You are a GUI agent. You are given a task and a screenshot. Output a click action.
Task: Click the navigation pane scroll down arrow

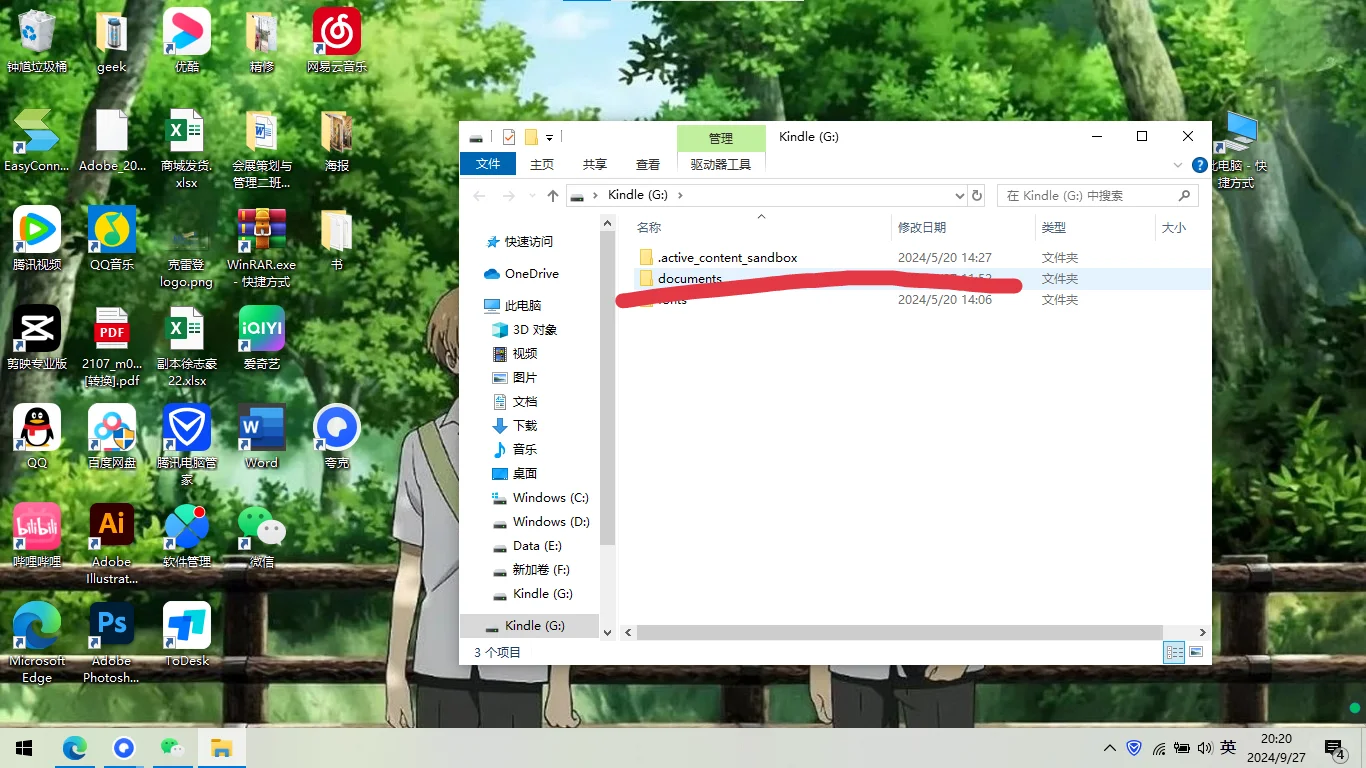[x=607, y=632]
